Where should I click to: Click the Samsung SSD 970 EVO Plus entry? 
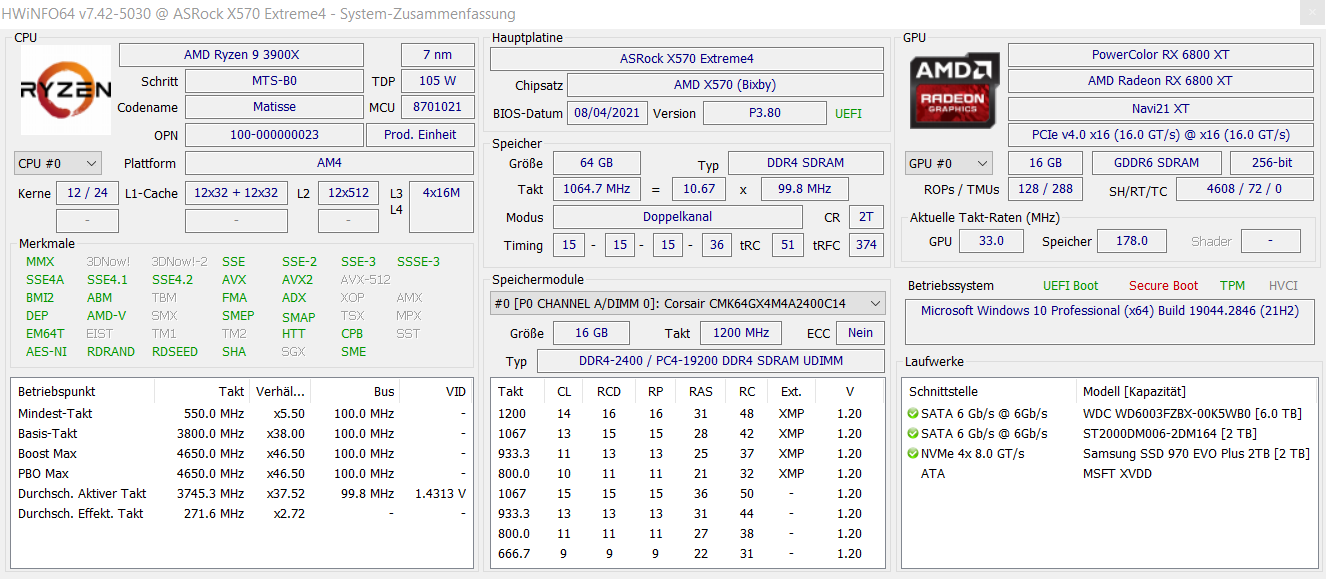pos(1196,453)
